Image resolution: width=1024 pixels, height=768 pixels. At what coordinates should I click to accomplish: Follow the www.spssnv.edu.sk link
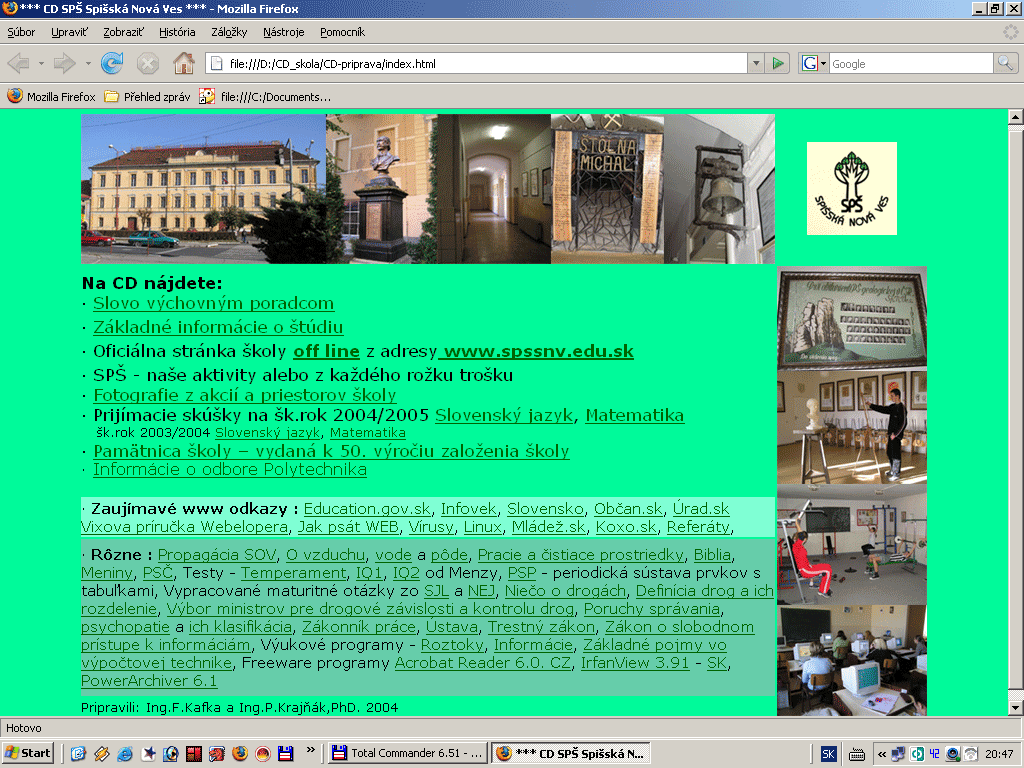[537, 352]
